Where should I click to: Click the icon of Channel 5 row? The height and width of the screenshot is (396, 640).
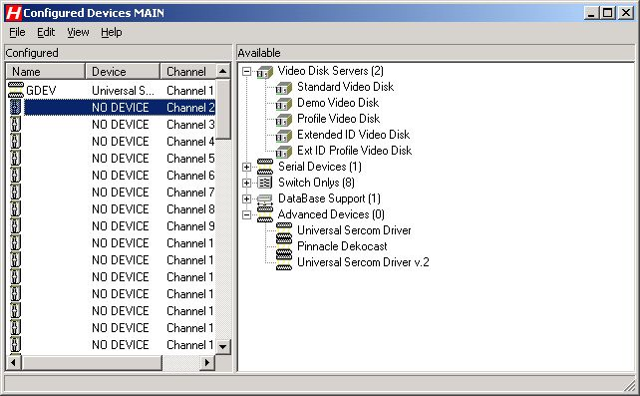click(15, 158)
